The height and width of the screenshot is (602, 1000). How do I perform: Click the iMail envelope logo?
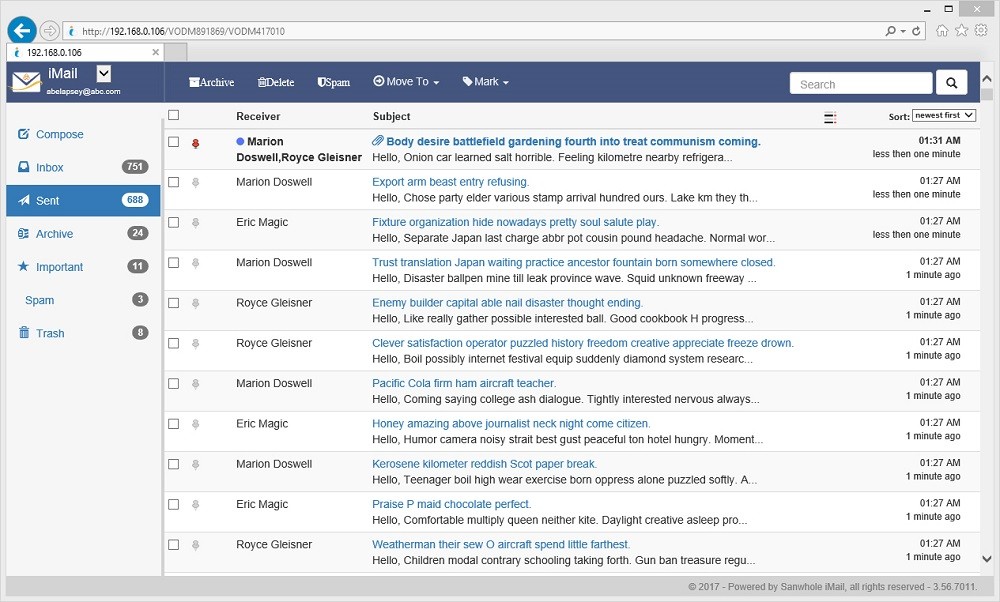[x=25, y=80]
